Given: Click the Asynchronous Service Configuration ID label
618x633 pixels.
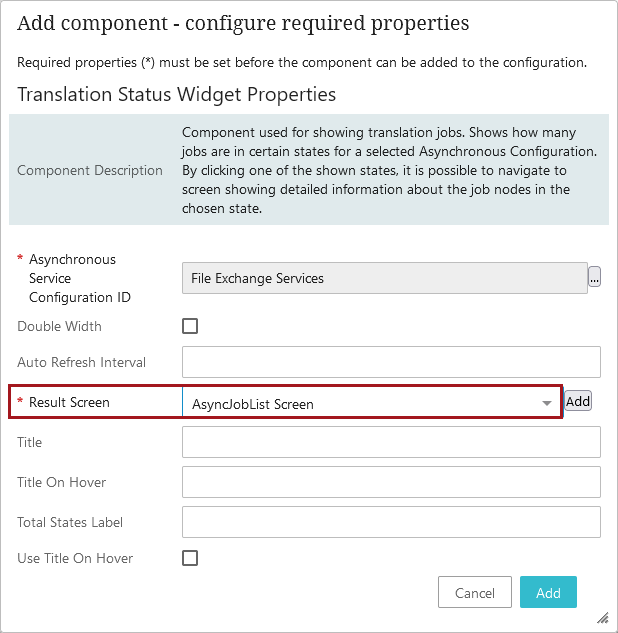Looking at the screenshot, I should tap(72, 278).
